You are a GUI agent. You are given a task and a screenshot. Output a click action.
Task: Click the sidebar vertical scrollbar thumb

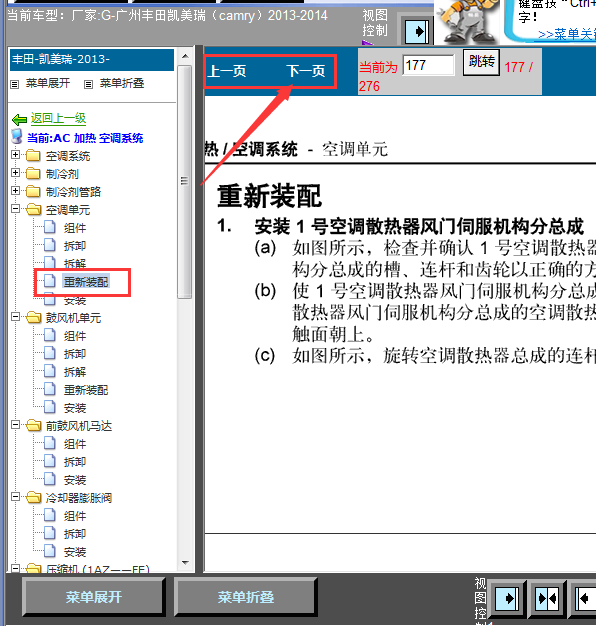[x=185, y=182]
